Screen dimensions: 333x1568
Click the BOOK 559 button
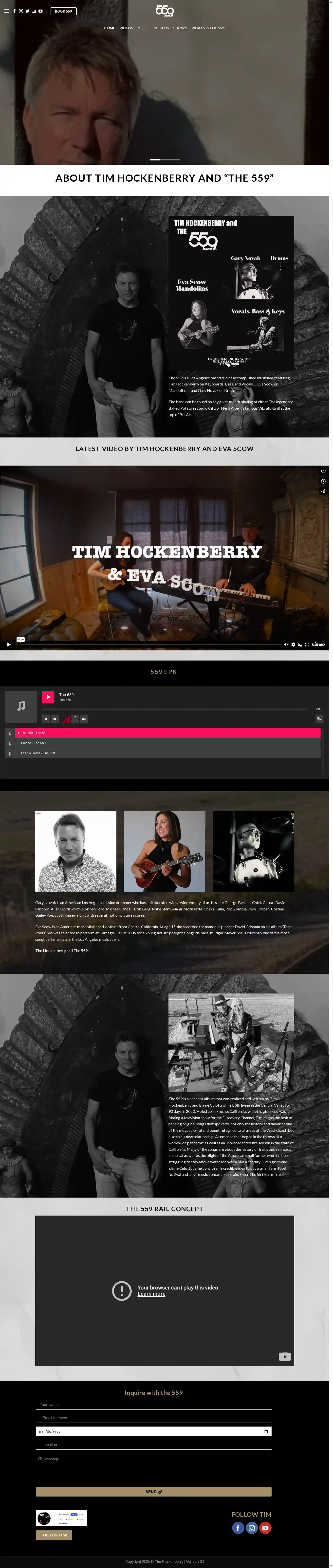click(63, 11)
